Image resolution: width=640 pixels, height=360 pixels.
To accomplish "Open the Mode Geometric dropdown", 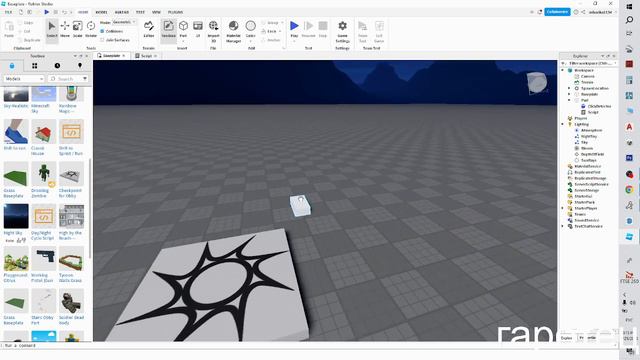I will click(124, 22).
